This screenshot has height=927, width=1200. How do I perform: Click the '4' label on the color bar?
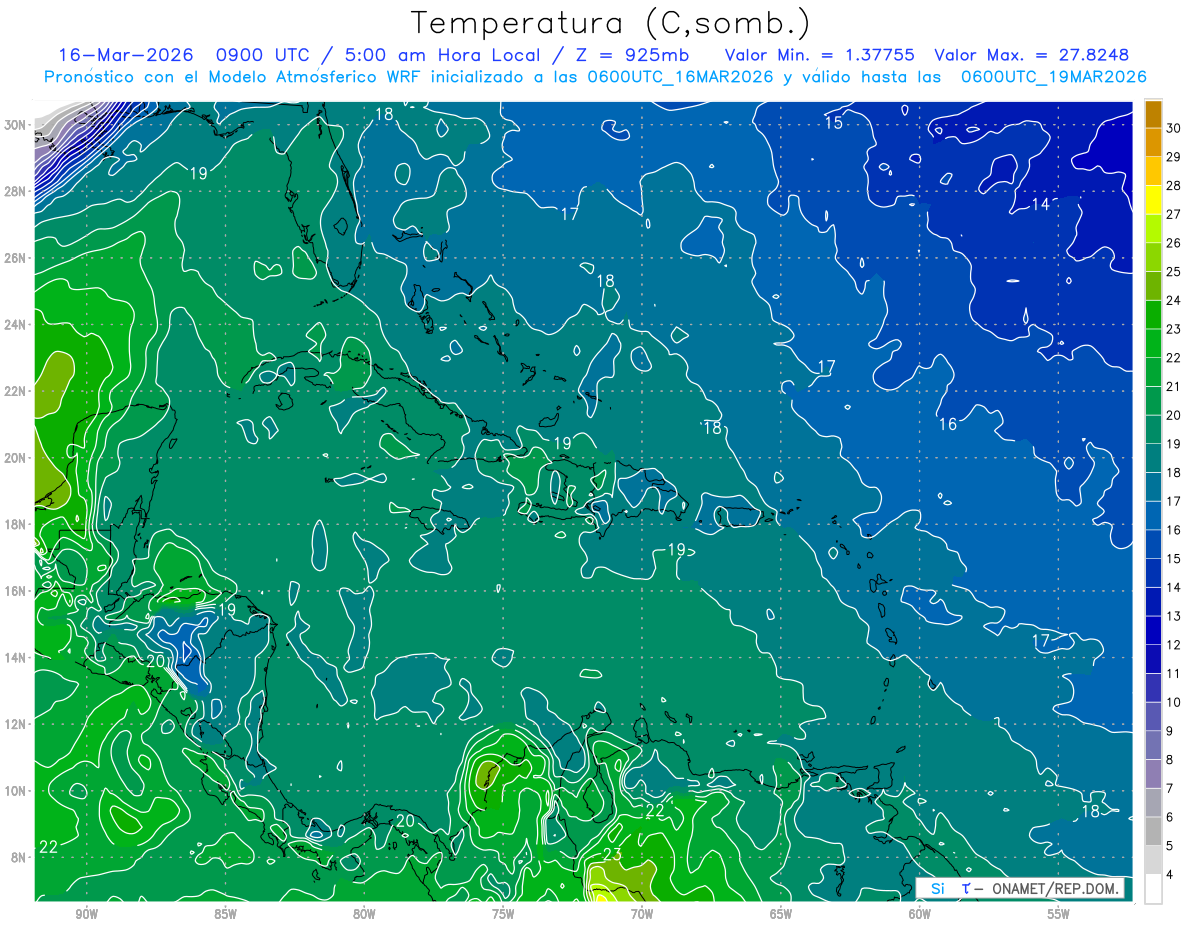(x=1170, y=875)
